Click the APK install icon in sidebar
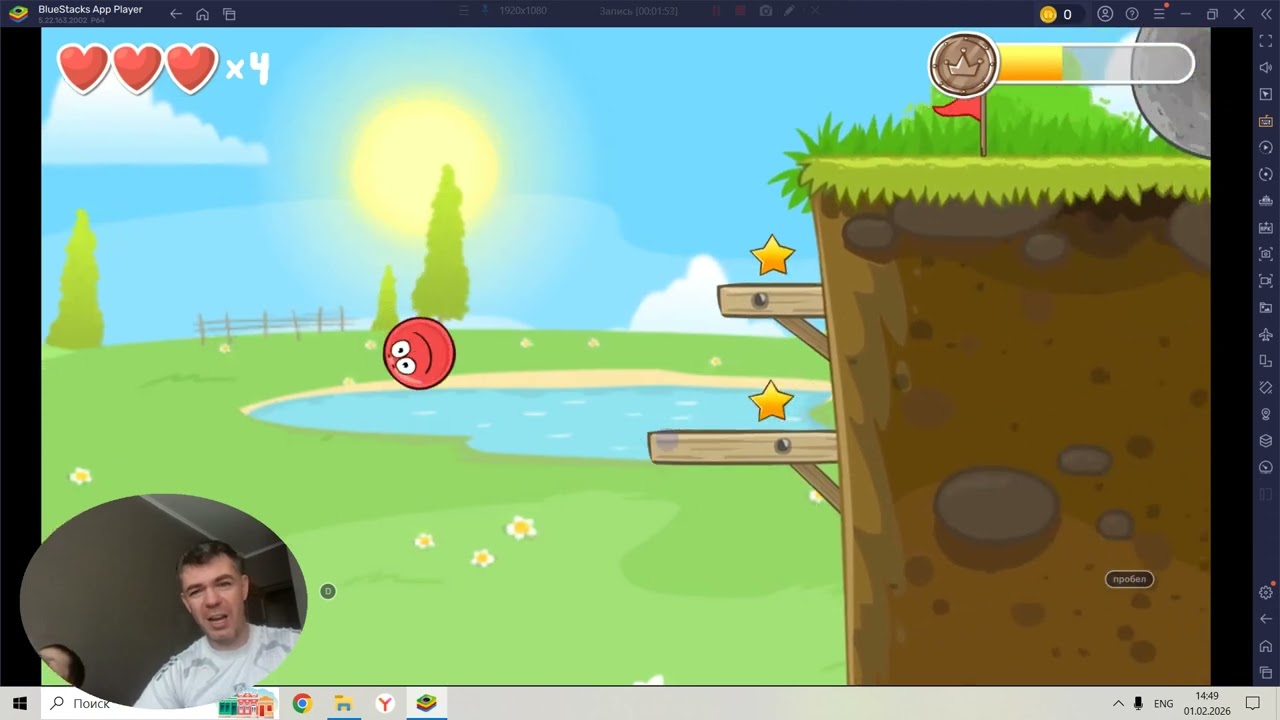1280x720 pixels. (1265, 227)
